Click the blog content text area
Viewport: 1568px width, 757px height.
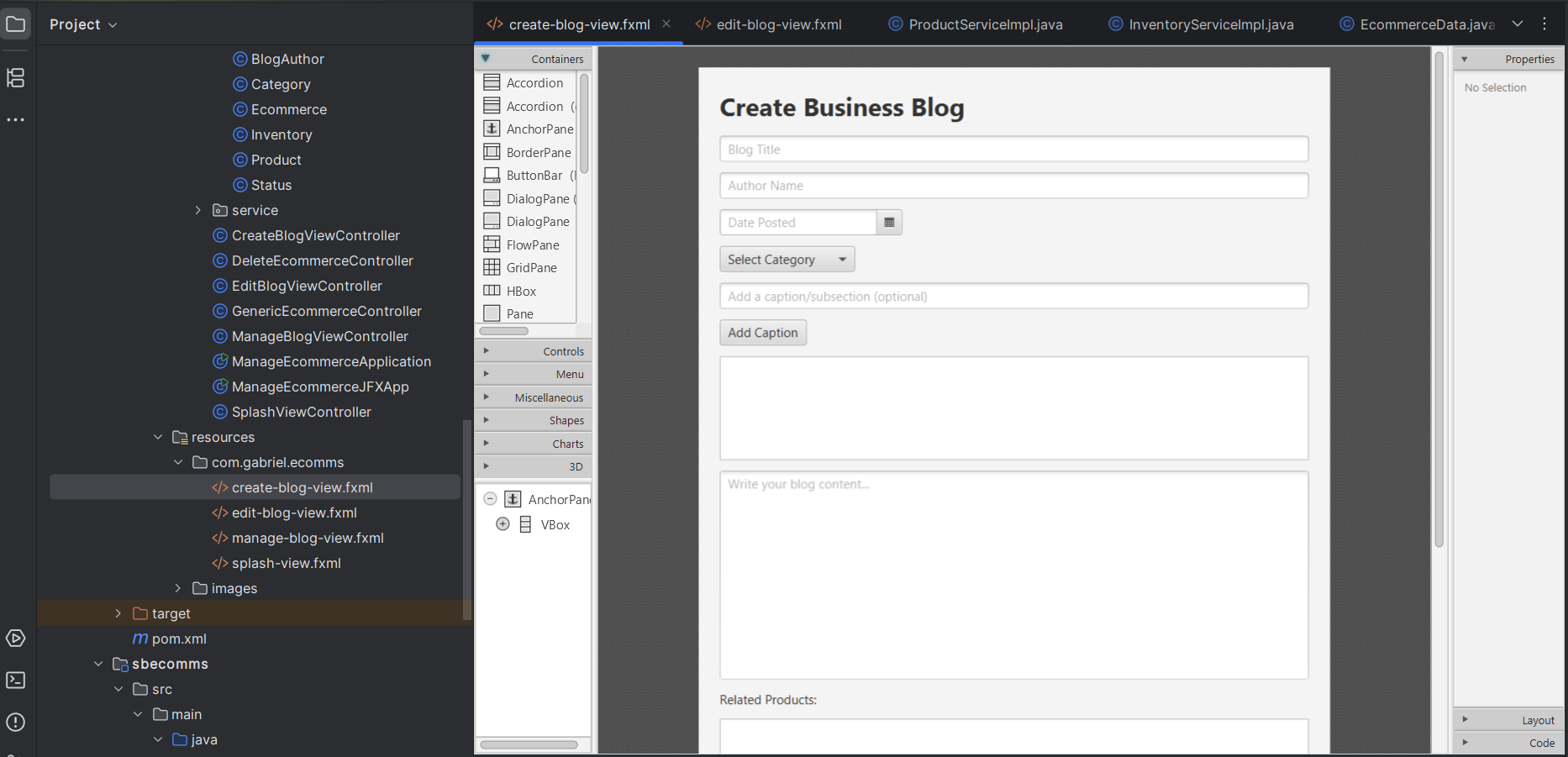[x=1013, y=576]
